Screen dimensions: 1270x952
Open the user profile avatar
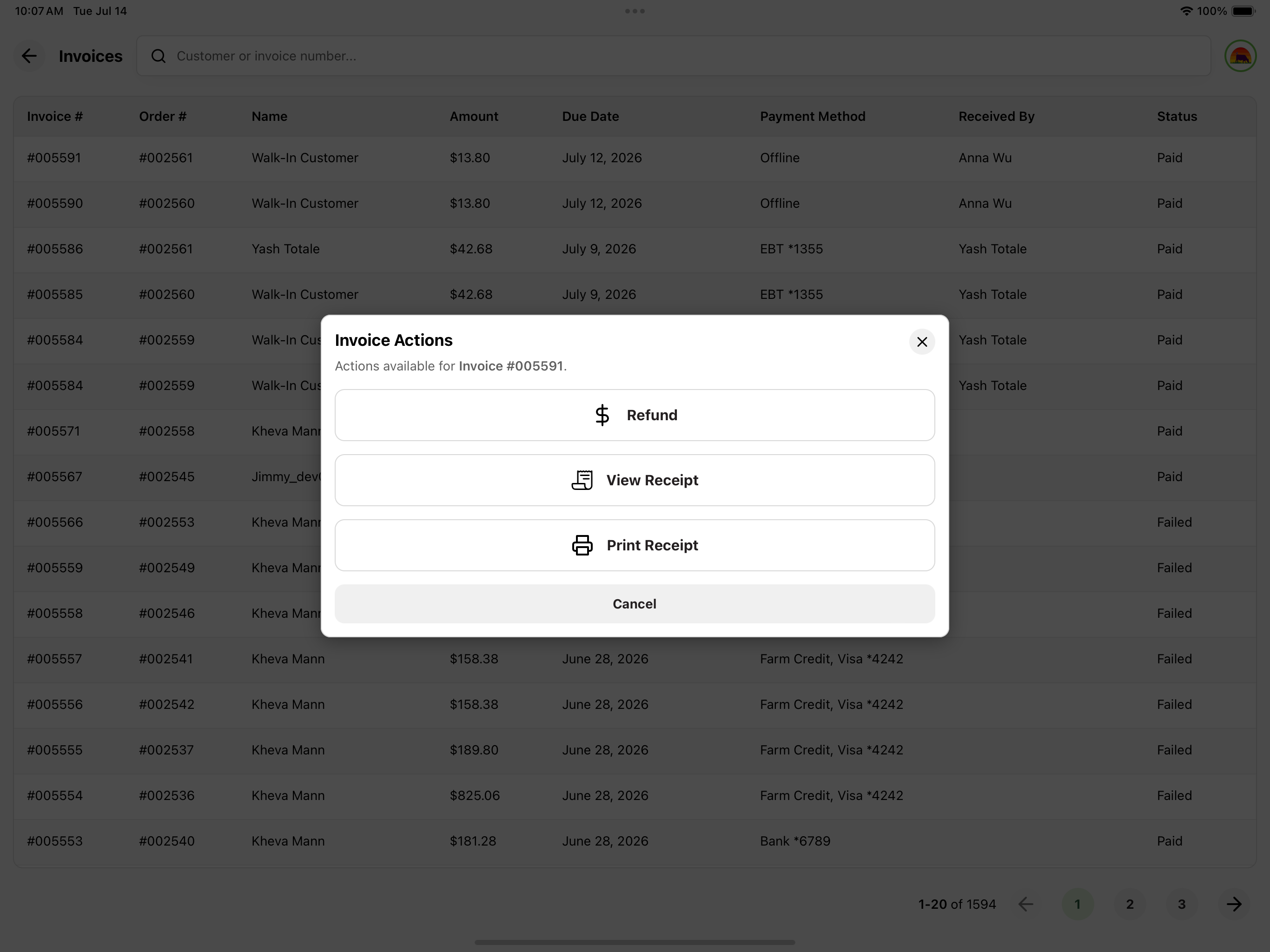(x=1240, y=56)
